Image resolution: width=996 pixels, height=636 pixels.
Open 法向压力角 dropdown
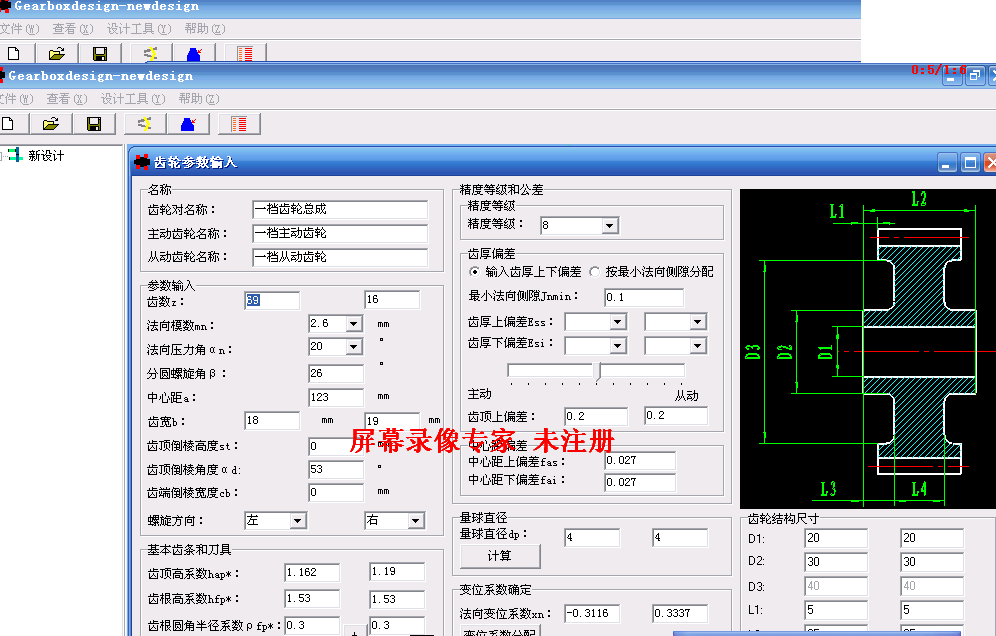click(x=354, y=347)
